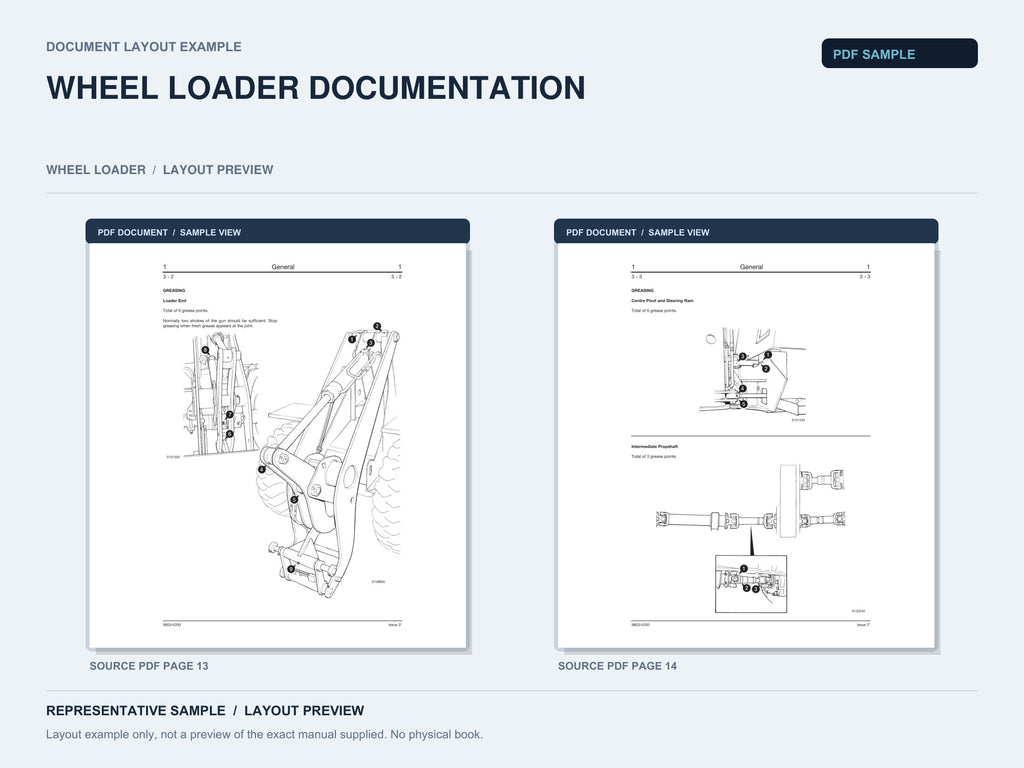Viewport: 1024px width, 768px height.
Task: Click the PDF SAMPLE badge
Action: click(x=899, y=54)
